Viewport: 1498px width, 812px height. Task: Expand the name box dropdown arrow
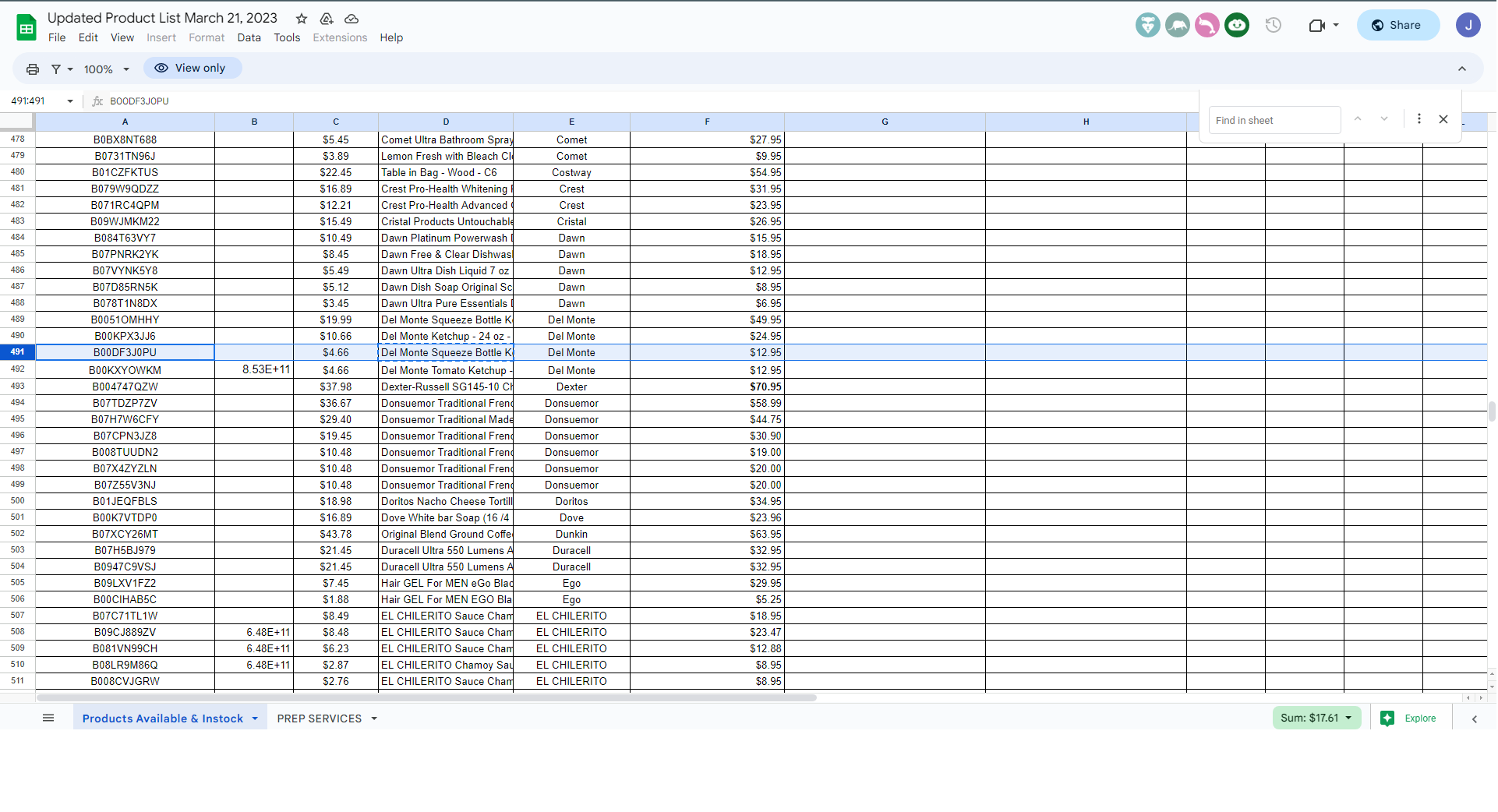pyautogui.click(x=70, y=101)
